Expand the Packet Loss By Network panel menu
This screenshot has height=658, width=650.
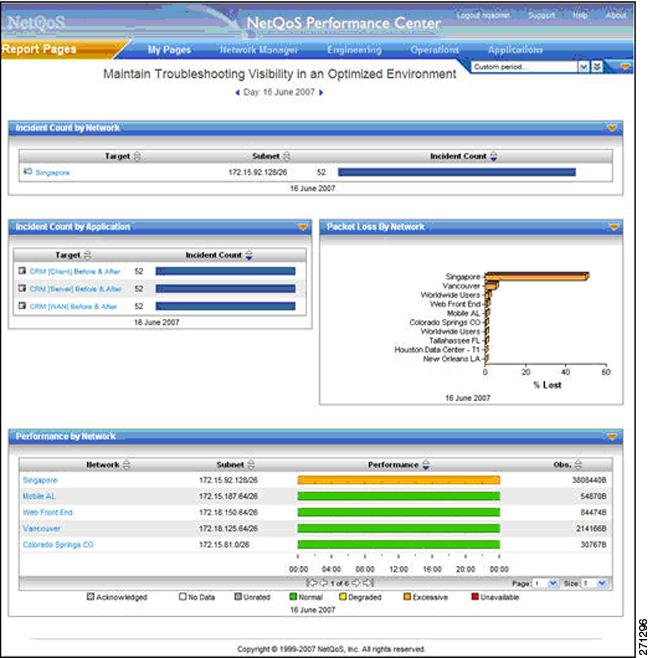613,227
